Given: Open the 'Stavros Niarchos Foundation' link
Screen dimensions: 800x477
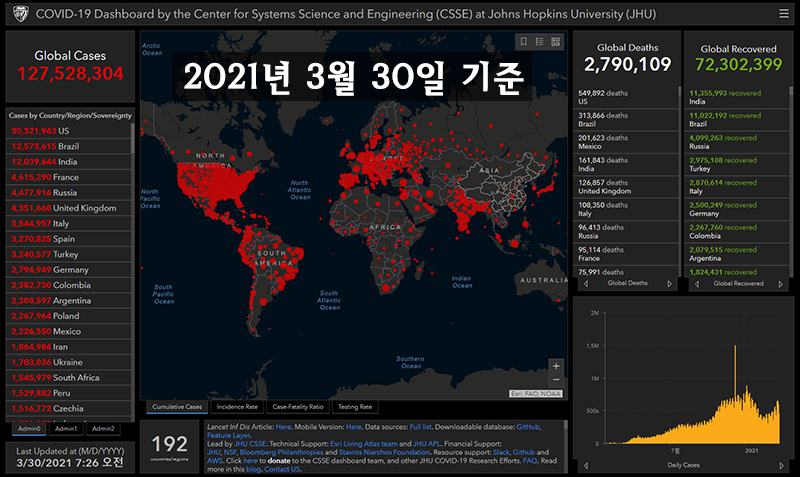Looking at the screenshot, I should coord(384,453).
